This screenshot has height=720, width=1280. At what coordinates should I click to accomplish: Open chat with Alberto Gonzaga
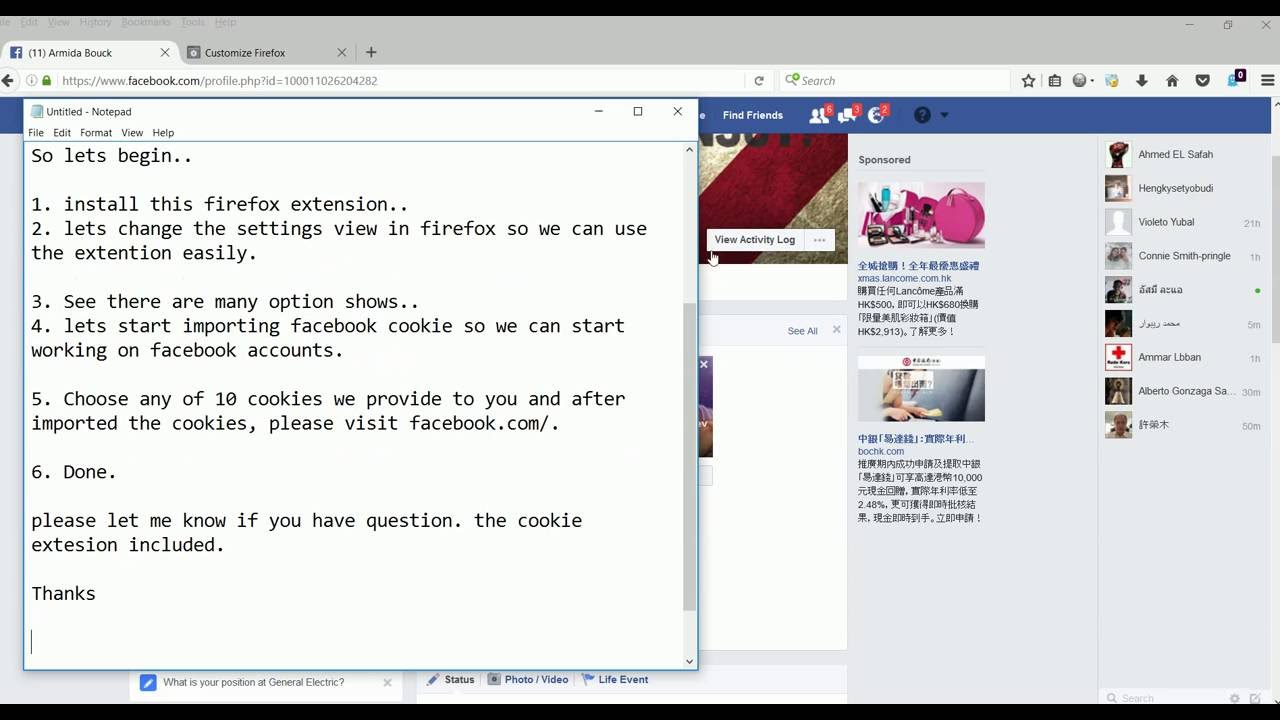click(x=1184, y=391)
